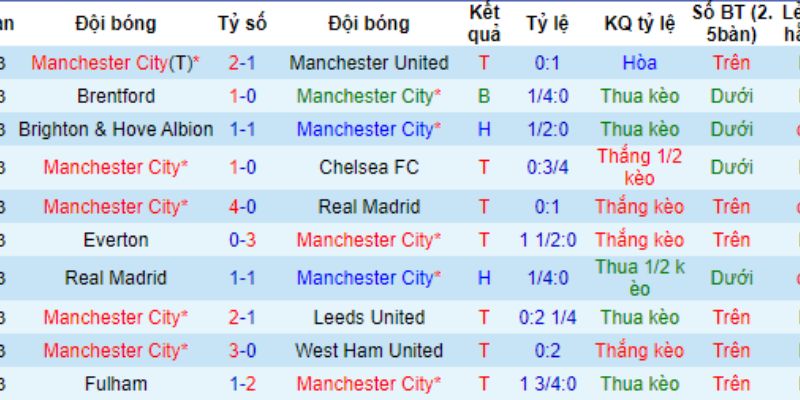Open the 0-3 score at Everton
The width and height of the screenshot is (800, 400).
[242, 240]
